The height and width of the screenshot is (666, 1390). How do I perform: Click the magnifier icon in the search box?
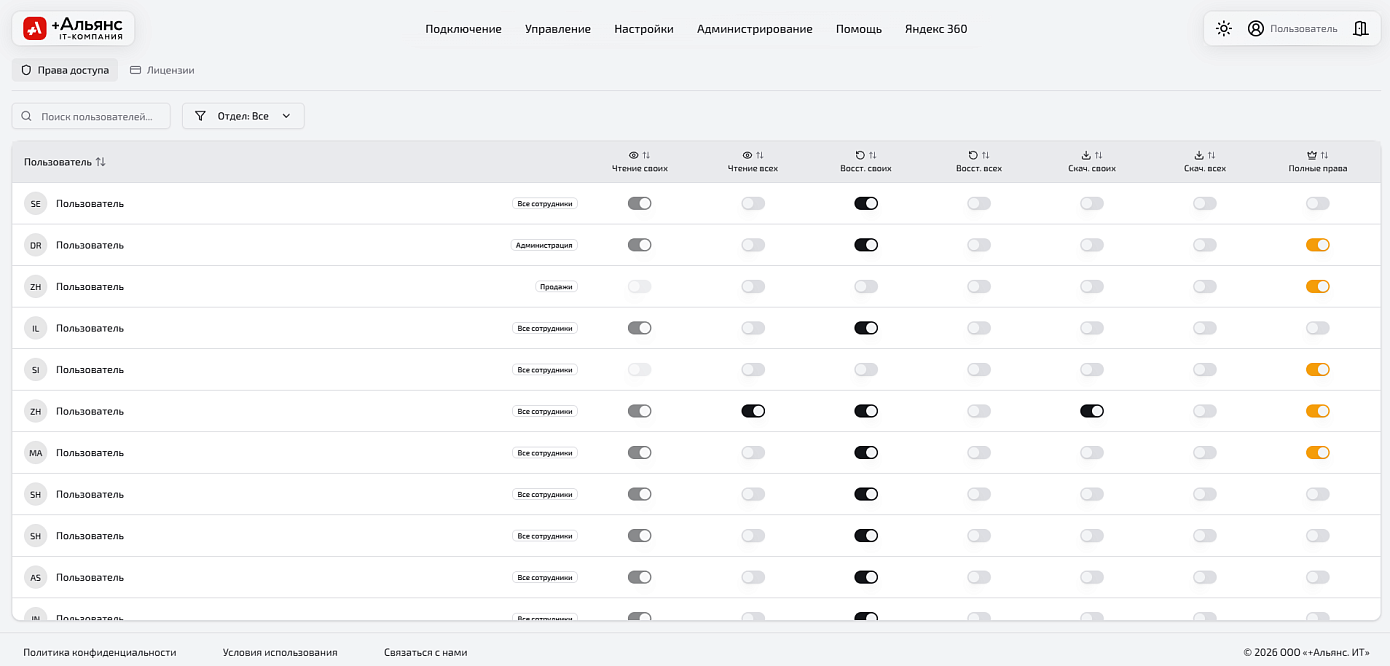[x=27, y=116]
